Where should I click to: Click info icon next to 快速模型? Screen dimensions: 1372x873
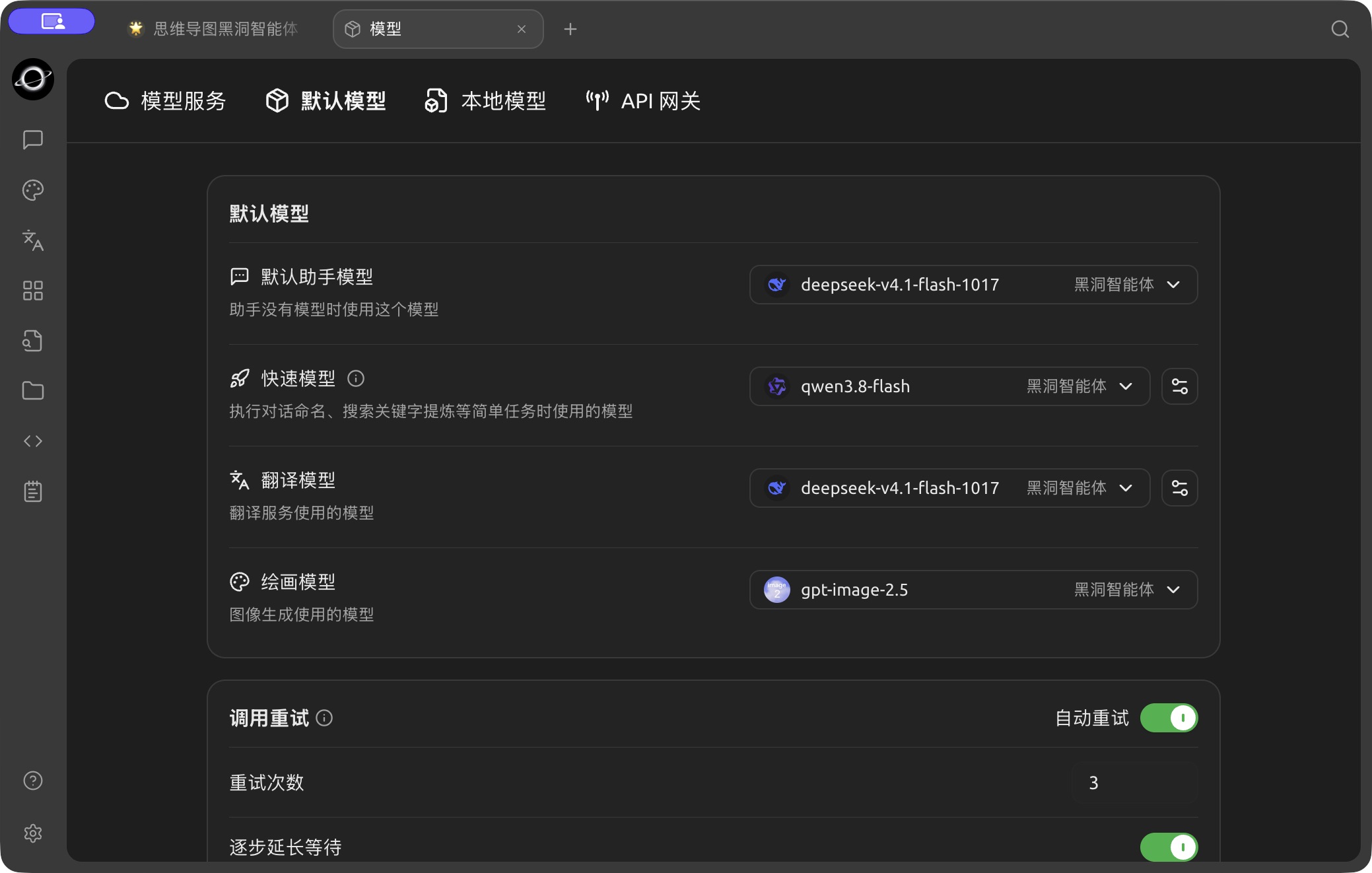(356, 378)
